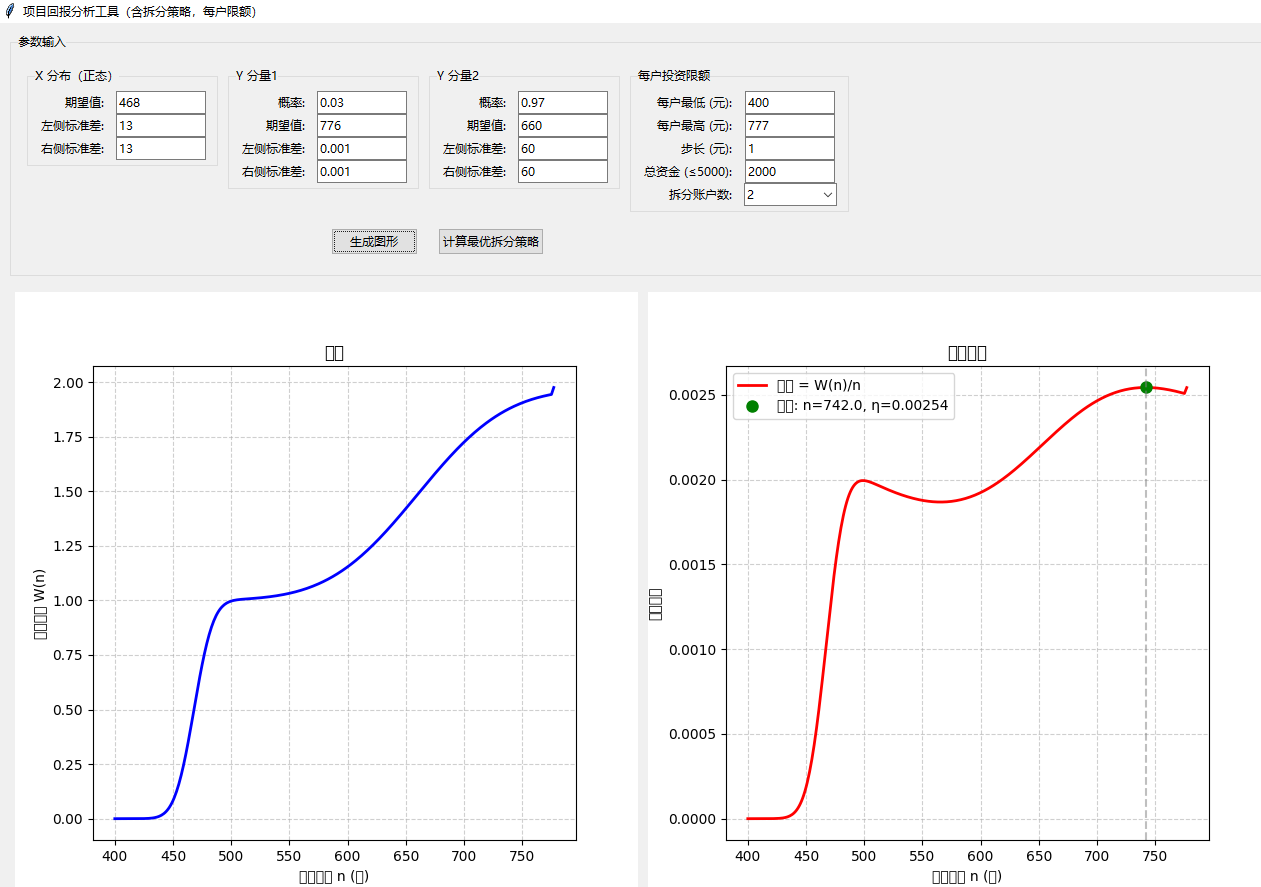The height and width of the screenshot is (887, 1261).
Task: Click the 每户最高 (元) field 777
Action: click(x=789, y=126)
